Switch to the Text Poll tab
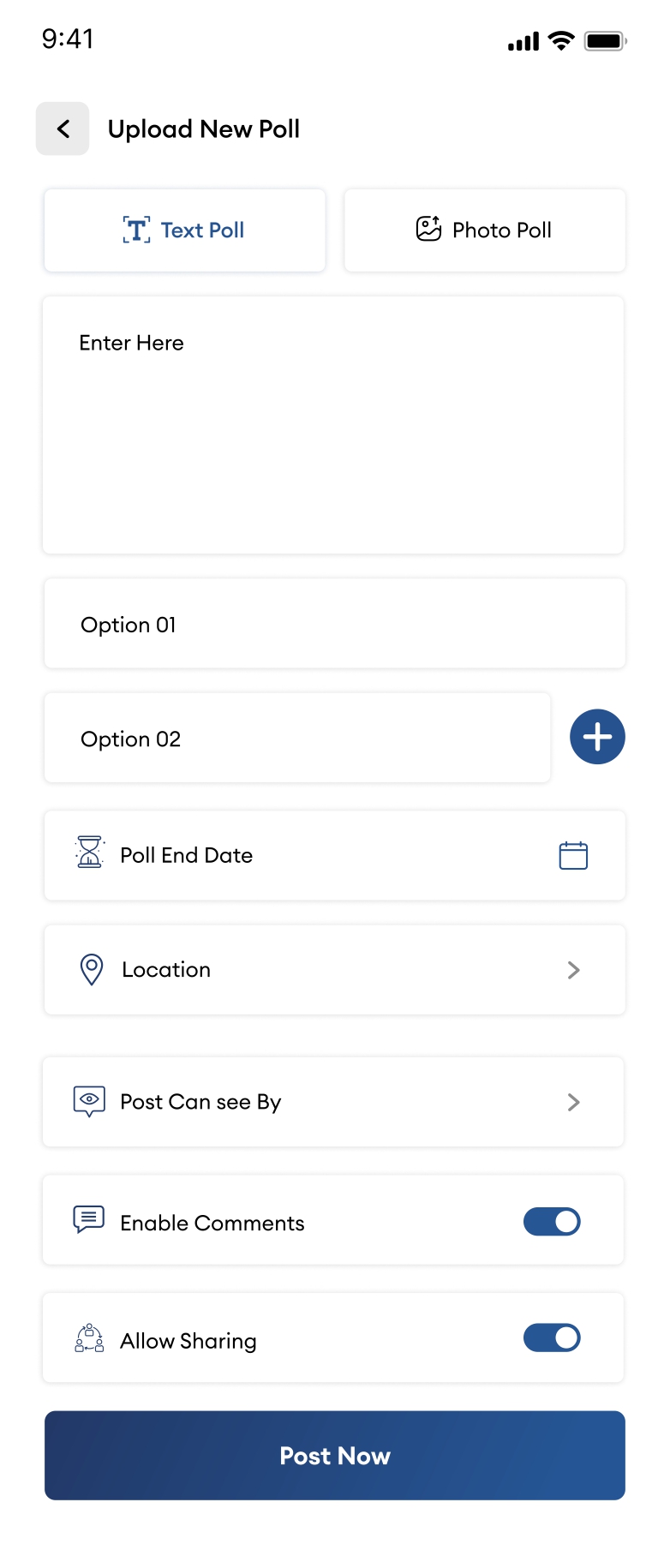 pos(185,230)
